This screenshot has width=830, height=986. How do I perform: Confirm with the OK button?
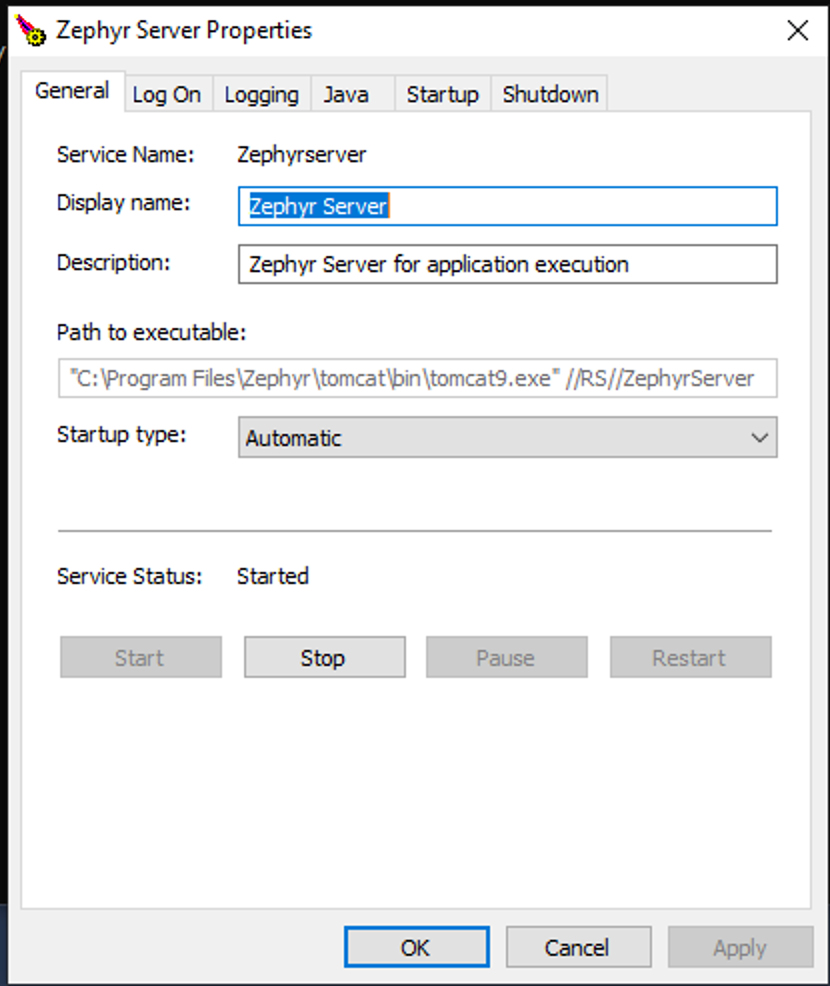pyautogui.click(x=416, y=948)
